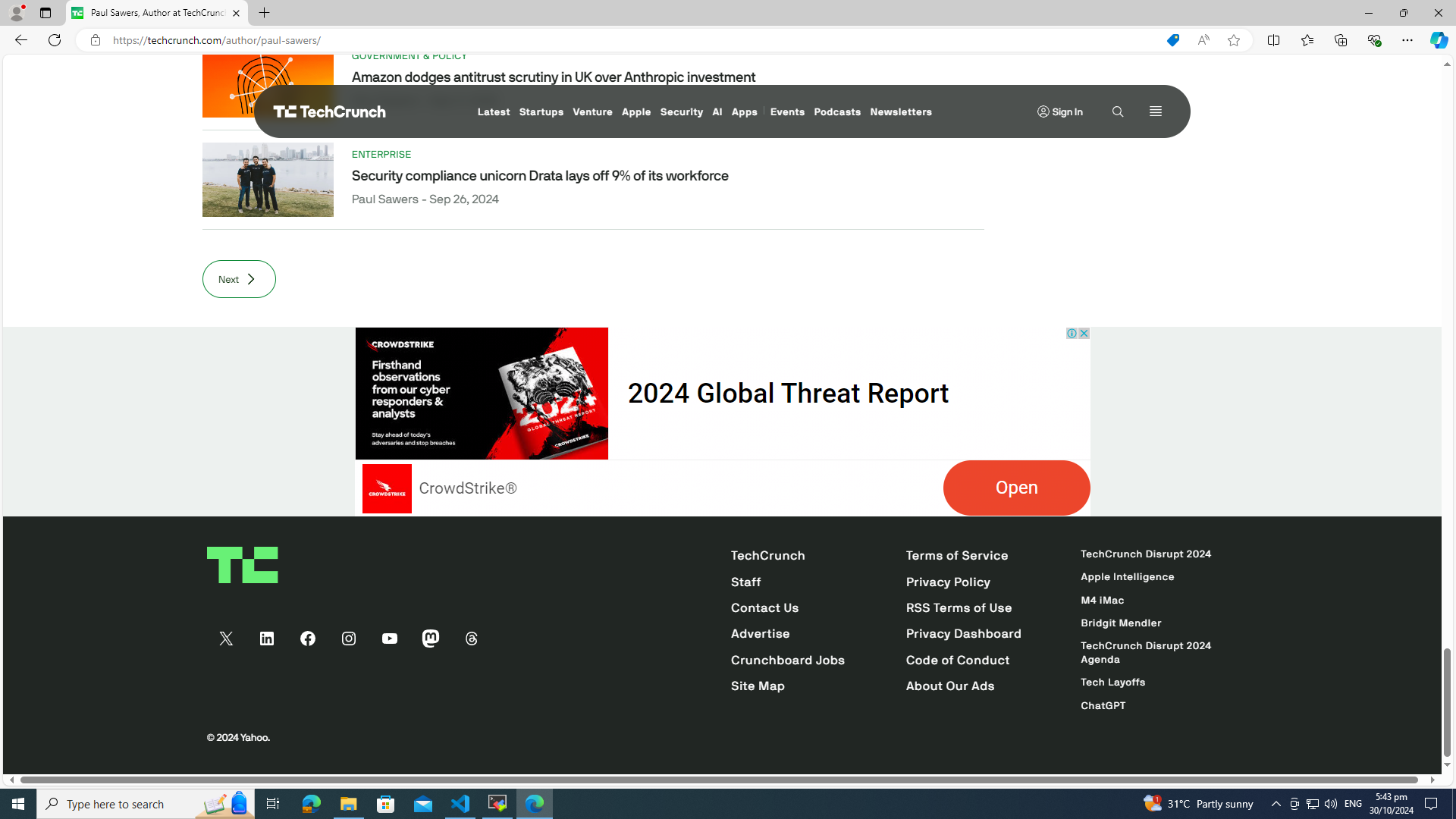Open TechCrunch Facebook social link

308,639
